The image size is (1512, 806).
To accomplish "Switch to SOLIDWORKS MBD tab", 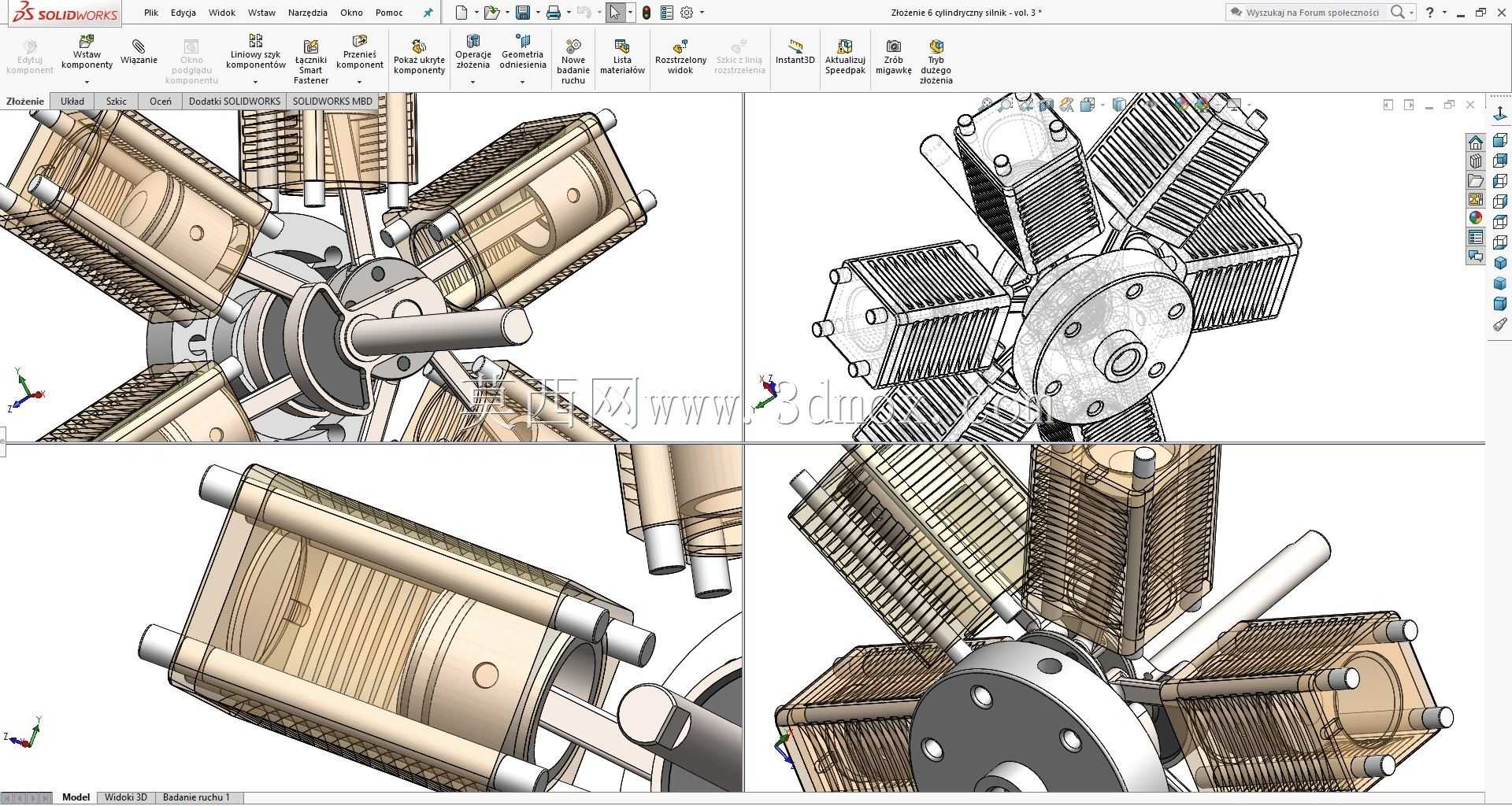I will coord(332,101).
